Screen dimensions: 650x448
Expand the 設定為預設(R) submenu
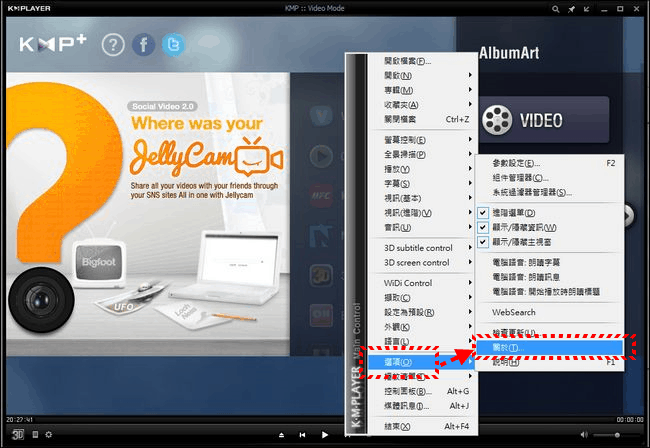[x=423, y=312]
